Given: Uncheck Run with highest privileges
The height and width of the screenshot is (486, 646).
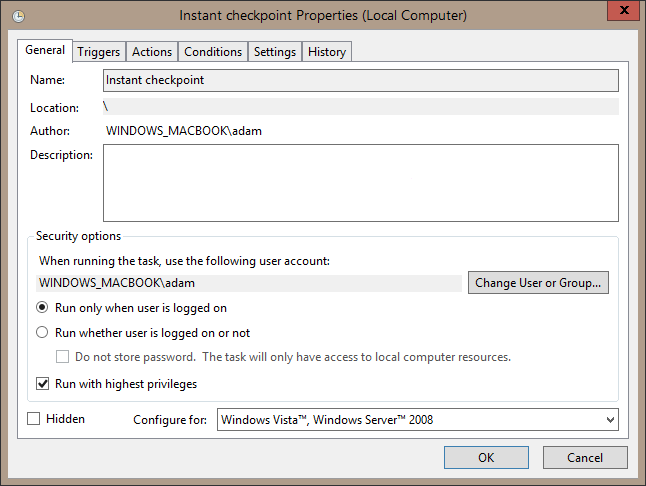Looking at the screenshot, I should click(43, 383).
